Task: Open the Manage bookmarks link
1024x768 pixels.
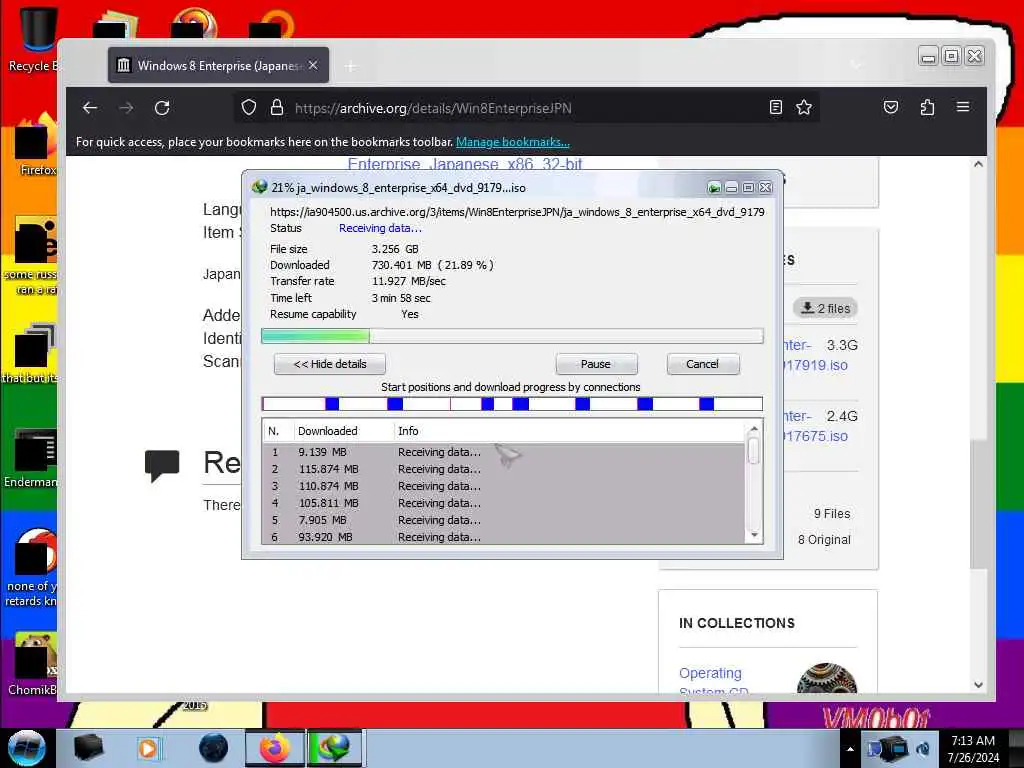Action: coord(513,142)
